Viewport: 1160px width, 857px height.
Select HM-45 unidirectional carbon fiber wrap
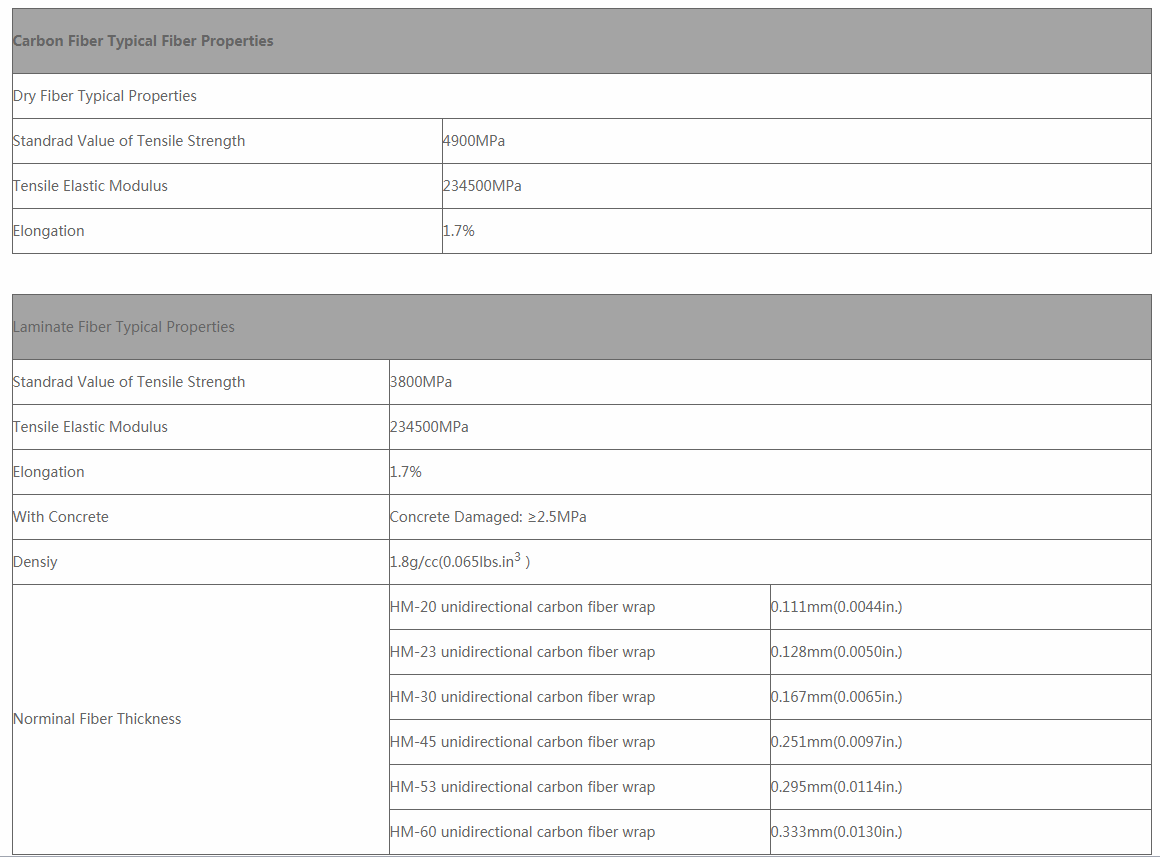[523, 742]
